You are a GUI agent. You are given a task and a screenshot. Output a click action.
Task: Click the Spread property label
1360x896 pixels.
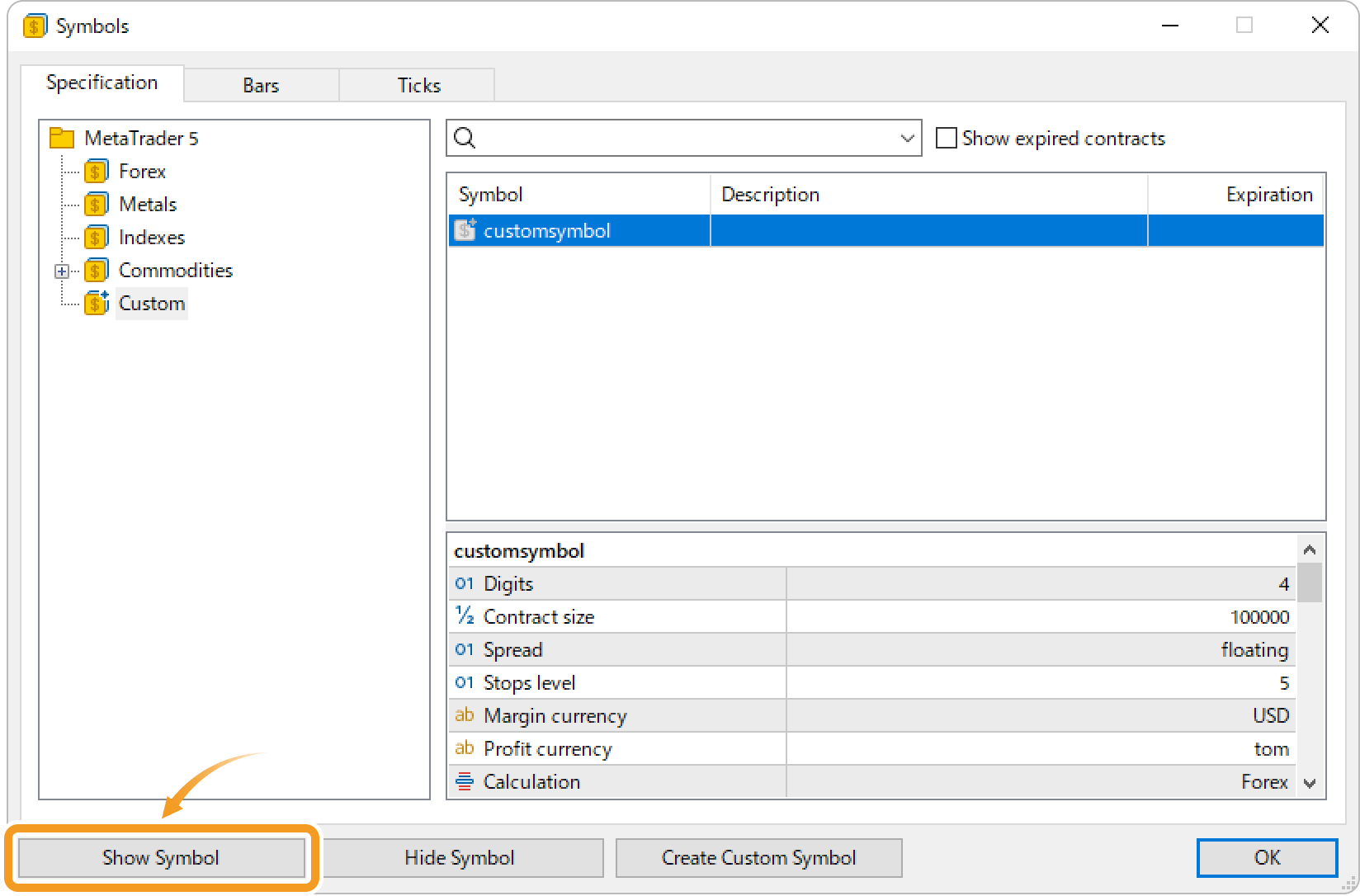pyautogui.click(x=512, y=650)
